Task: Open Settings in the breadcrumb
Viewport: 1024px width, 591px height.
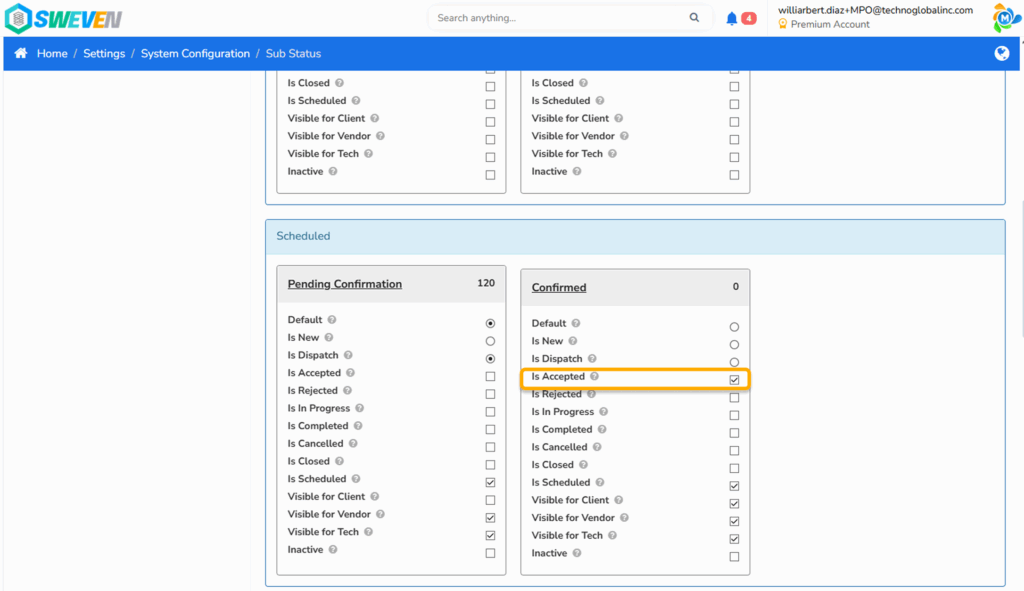Action: (104, 54)
